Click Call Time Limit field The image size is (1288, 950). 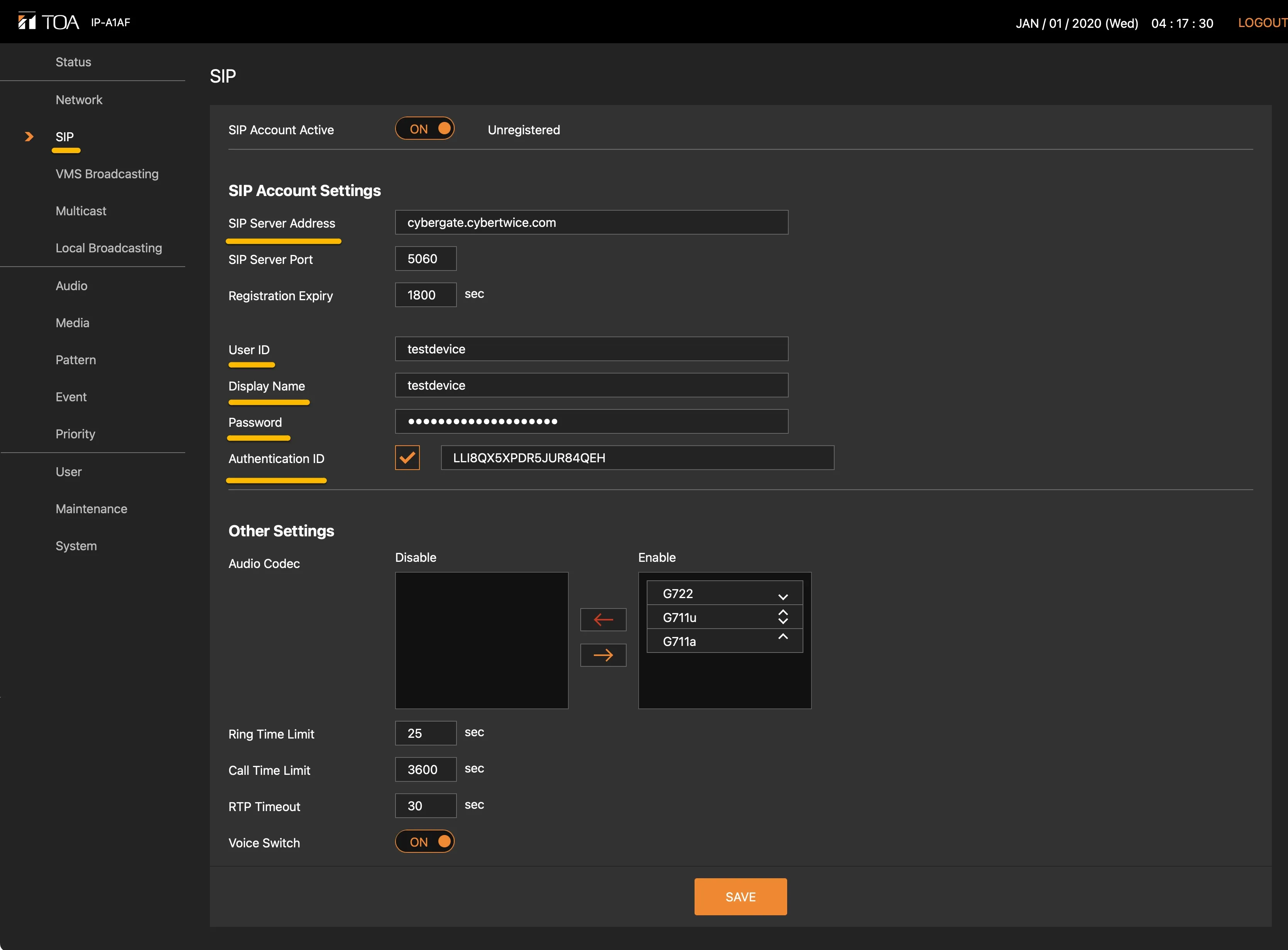pyautogui.click(x=426, y=769)
